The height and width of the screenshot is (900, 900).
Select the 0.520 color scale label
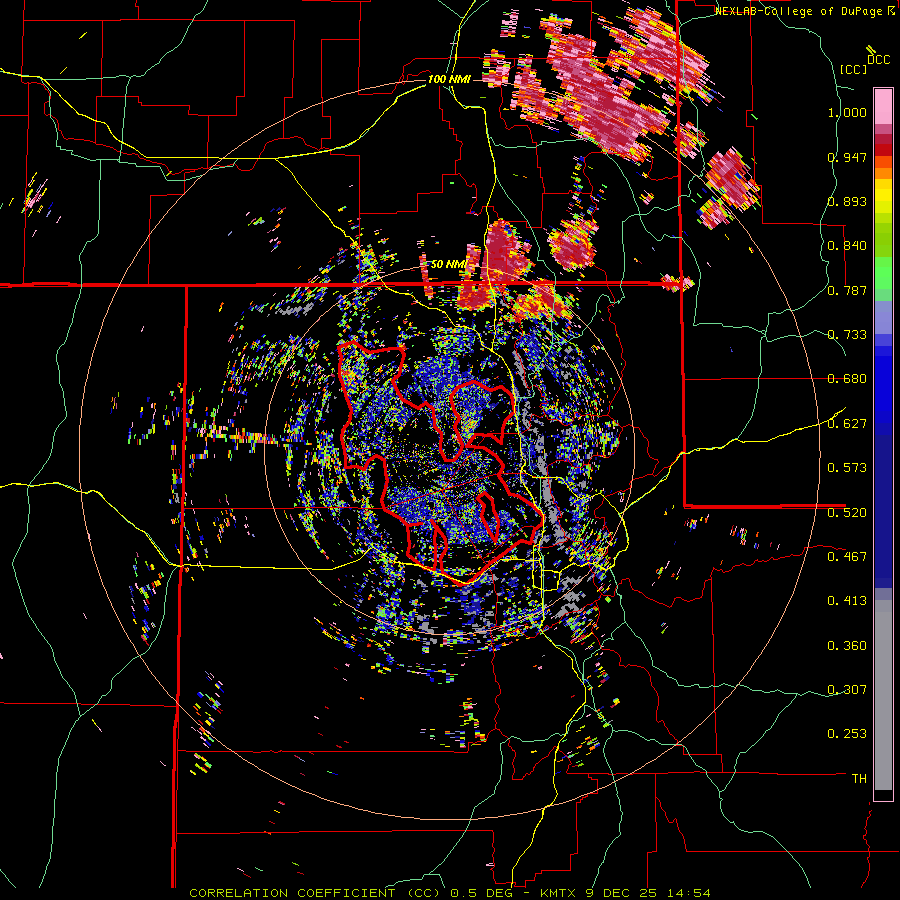tap(847, 512)
